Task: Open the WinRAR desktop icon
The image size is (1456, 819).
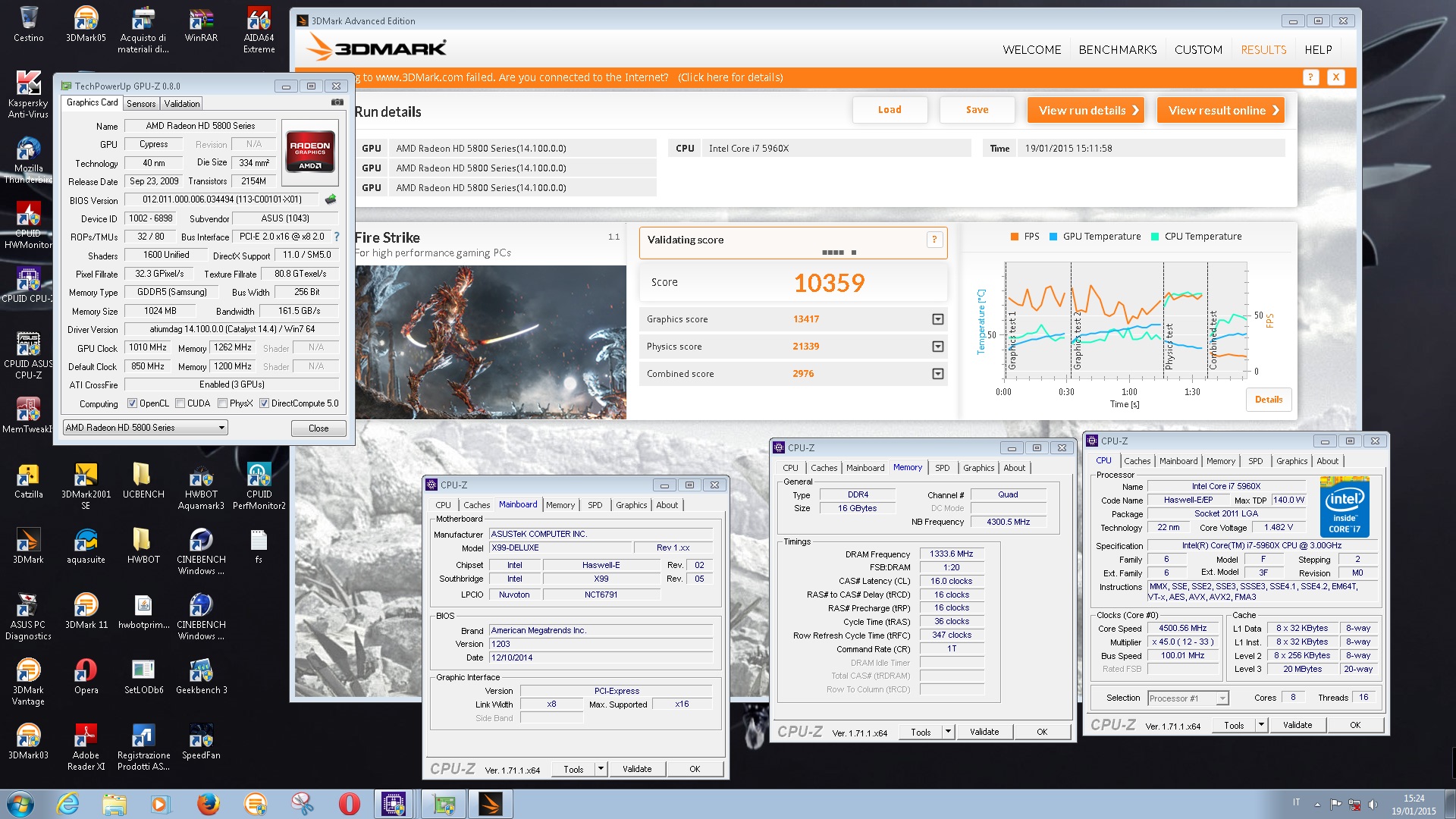Action: point(201,24)
